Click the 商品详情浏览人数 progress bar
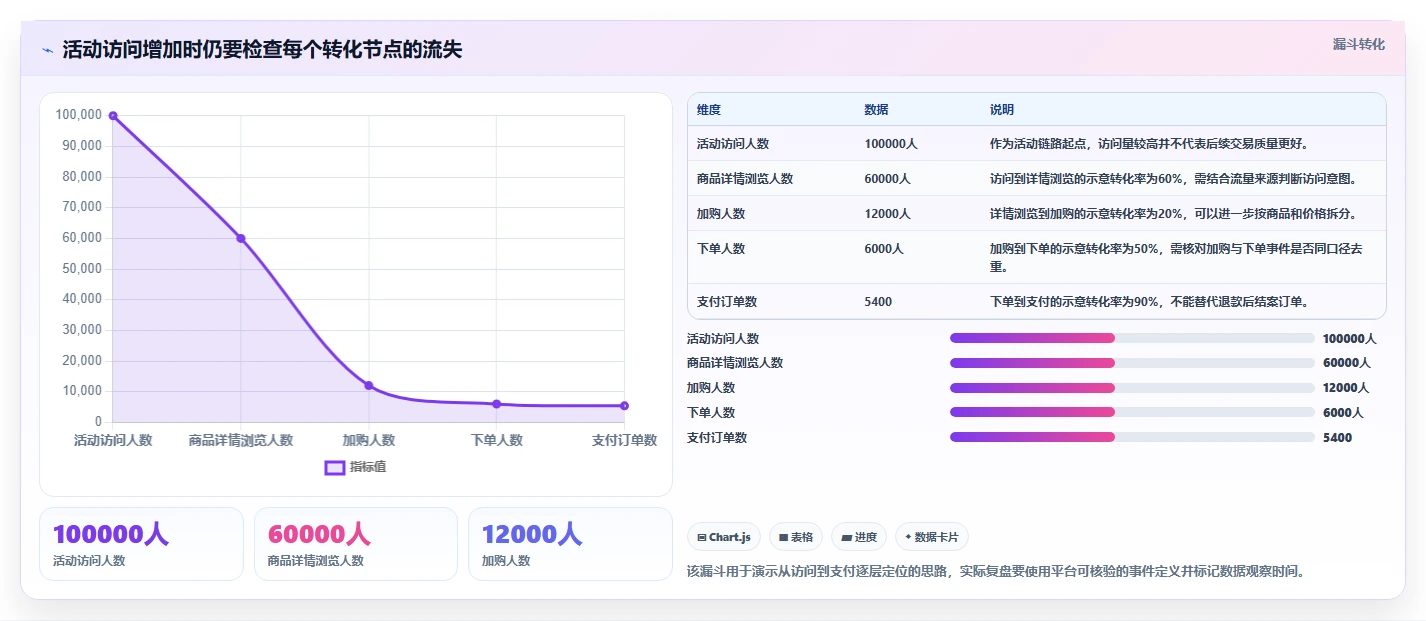 (x=1132, y=363)
